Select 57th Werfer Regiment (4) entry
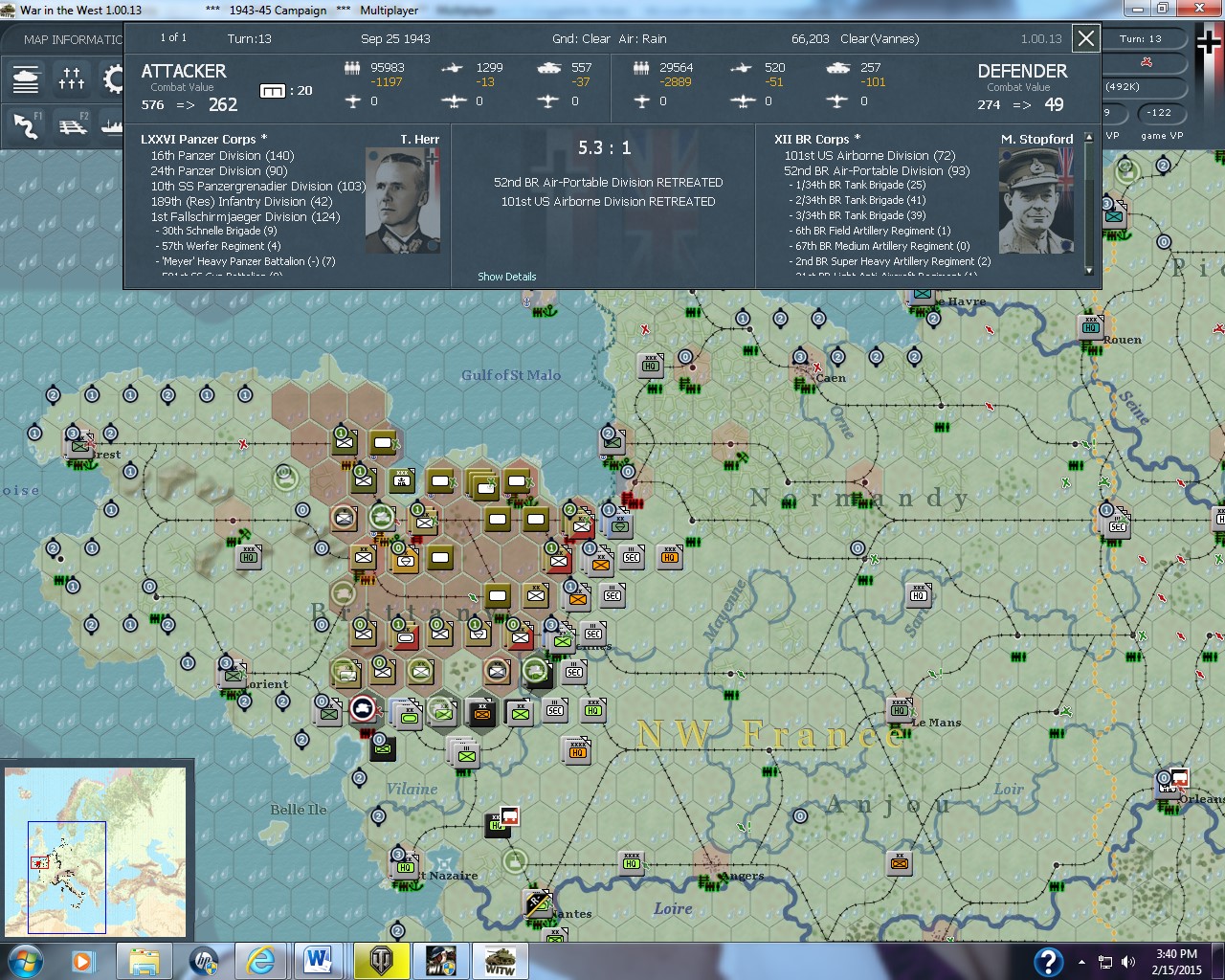Viewport: 1225px width, 980px height. coord(218,246)
